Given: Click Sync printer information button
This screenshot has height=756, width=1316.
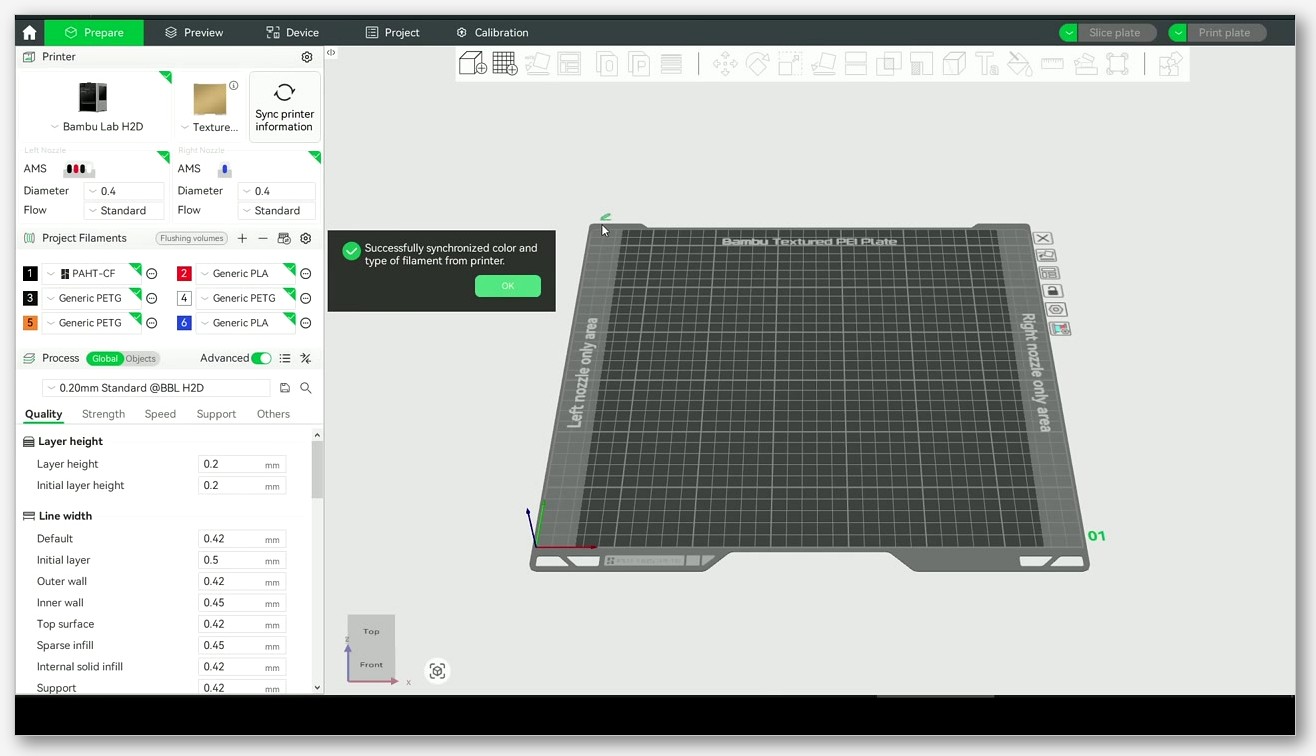Looking at the screenshot, I should 284,107.
